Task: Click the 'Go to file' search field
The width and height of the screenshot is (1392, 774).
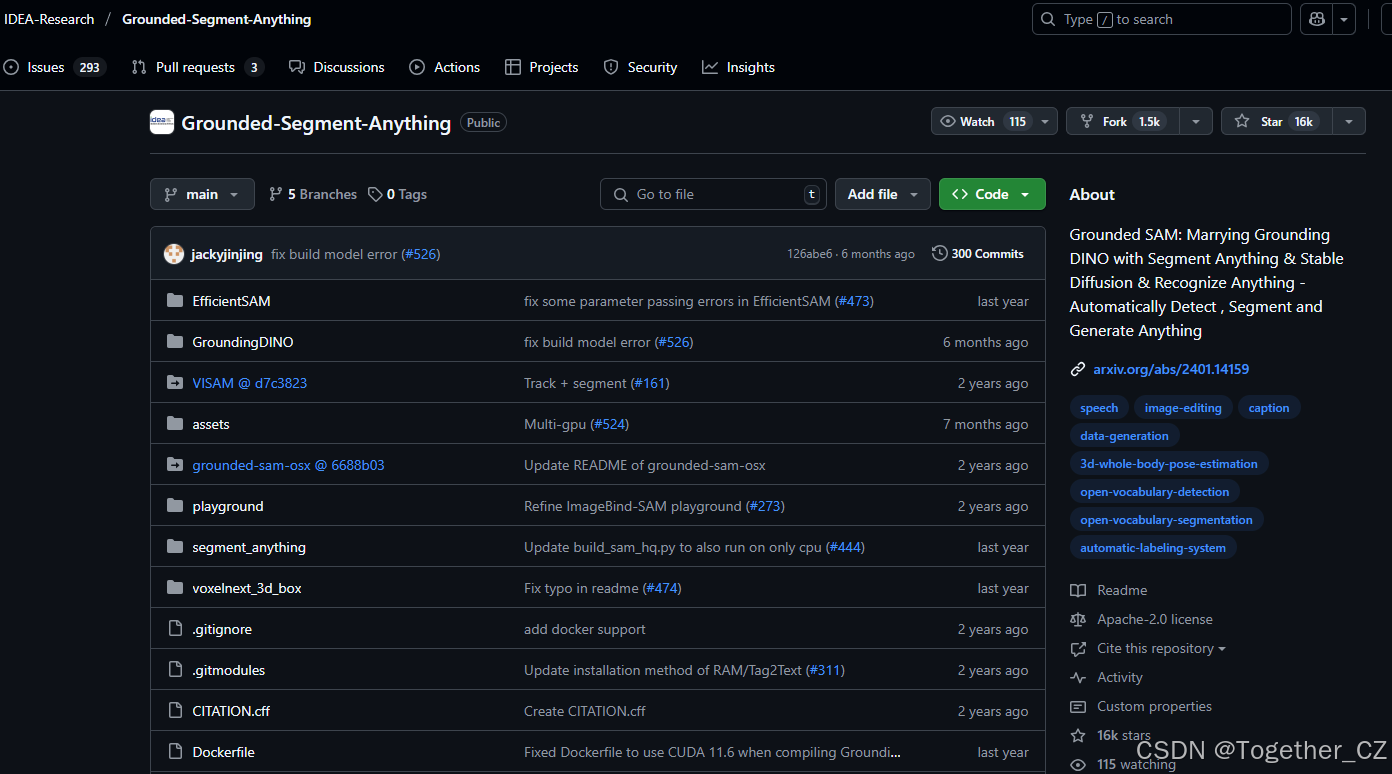Action: (x=713, y=194)
